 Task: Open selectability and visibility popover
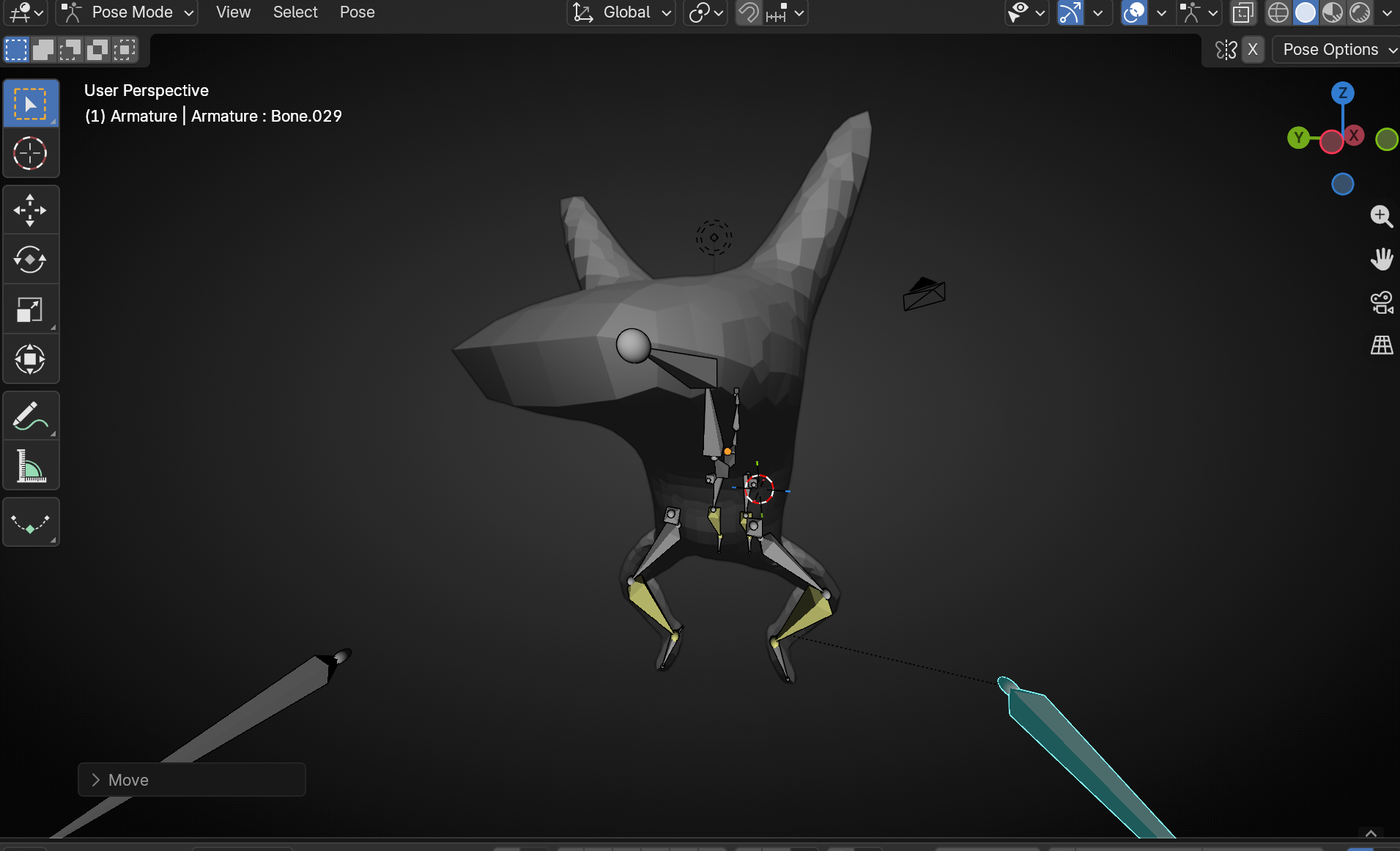pyautogui.click(x=1026, y=12)
